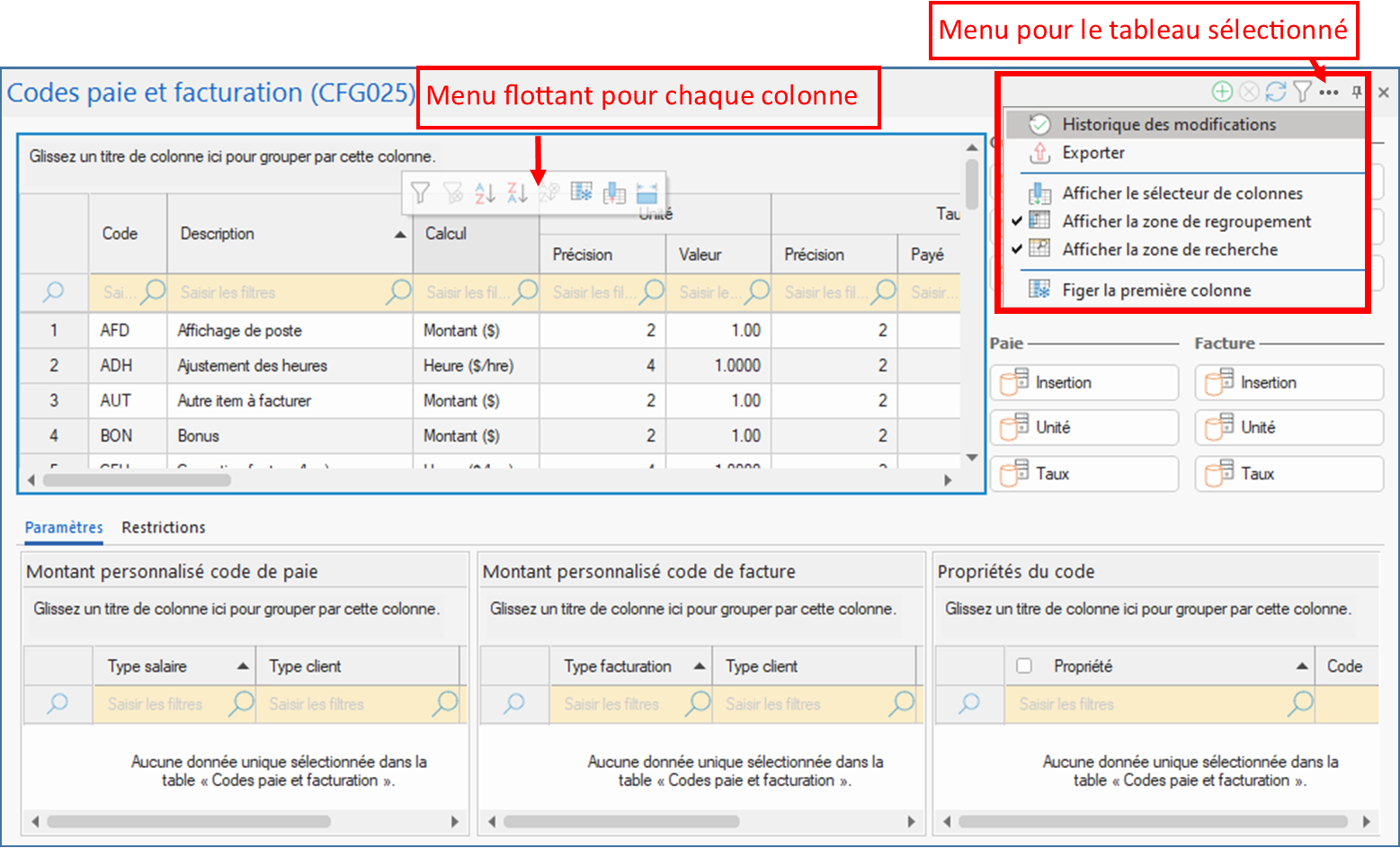The width and height of the screenshot is (1400, 848).
Task: Select 'Historique des modifications' menu entry
Action: pyautogui.click(x=1168, y=124)
